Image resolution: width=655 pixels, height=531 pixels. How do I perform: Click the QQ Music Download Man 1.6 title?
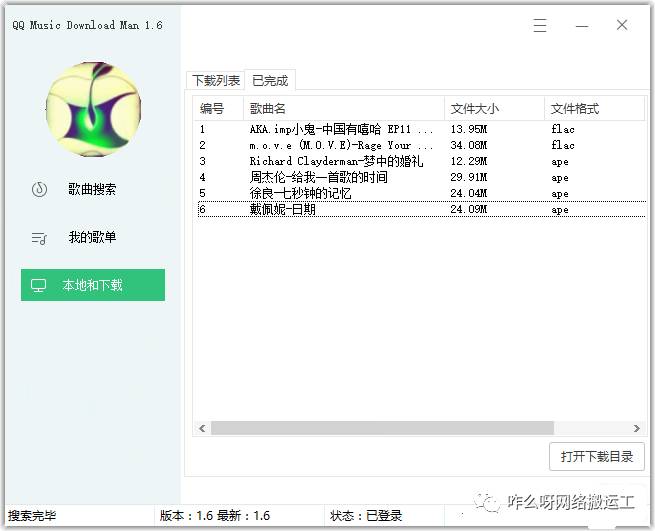(87, 25)
